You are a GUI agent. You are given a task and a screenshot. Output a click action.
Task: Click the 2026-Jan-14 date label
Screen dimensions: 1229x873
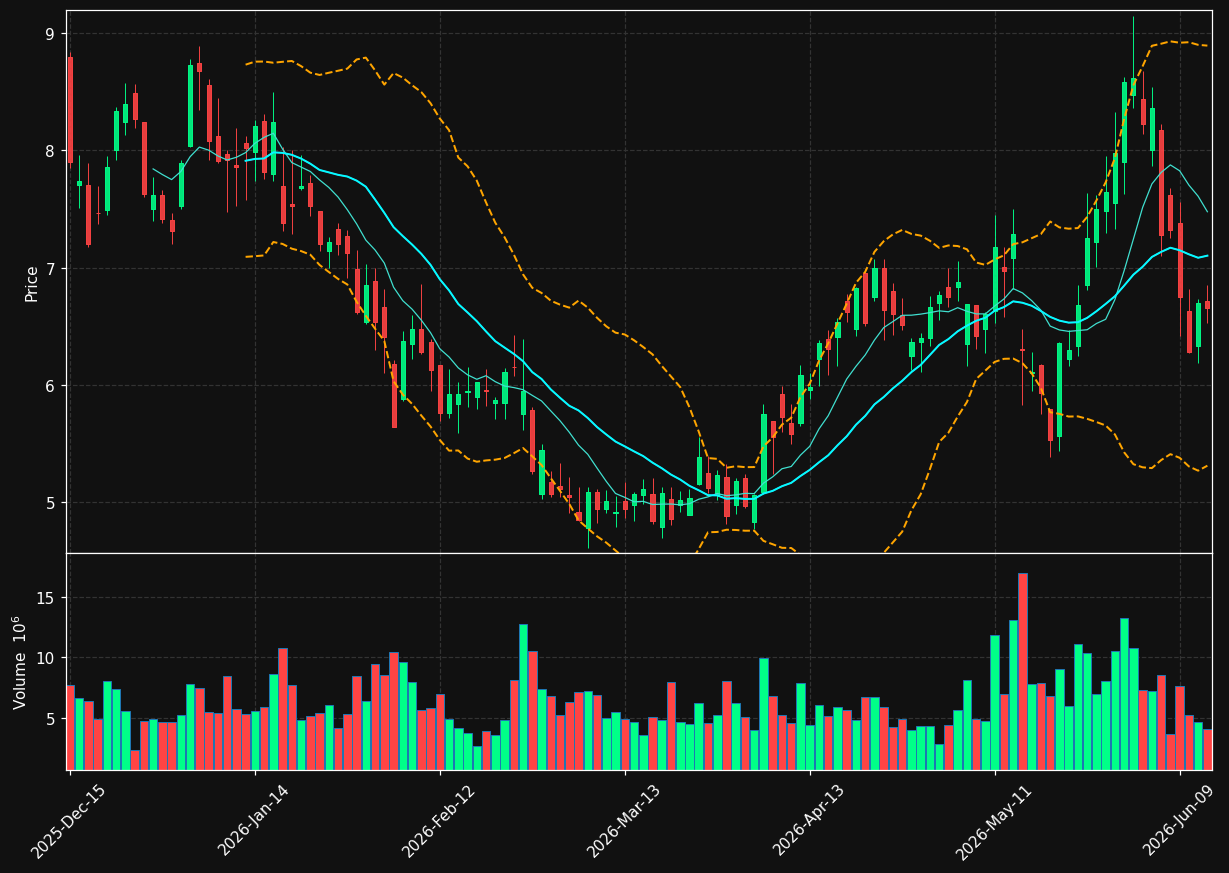254,822
